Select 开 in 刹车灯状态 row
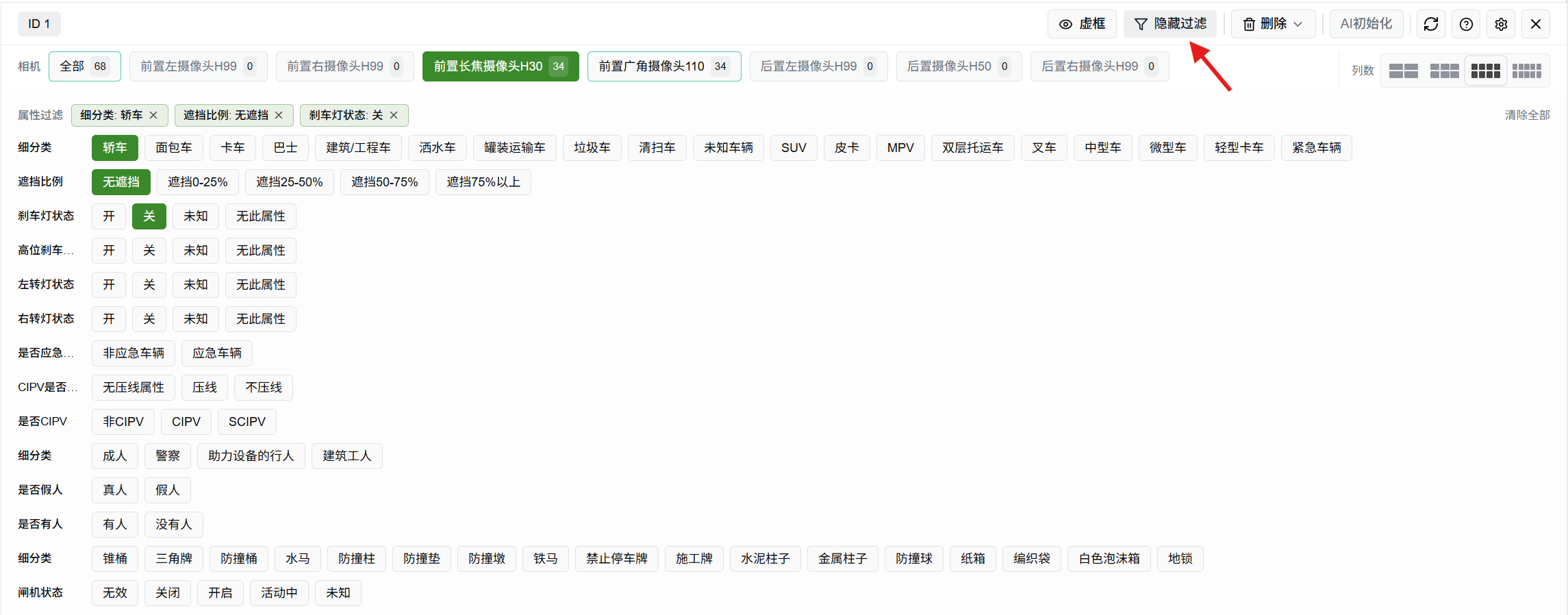1568x615 pixels. (x=109, y=216)
